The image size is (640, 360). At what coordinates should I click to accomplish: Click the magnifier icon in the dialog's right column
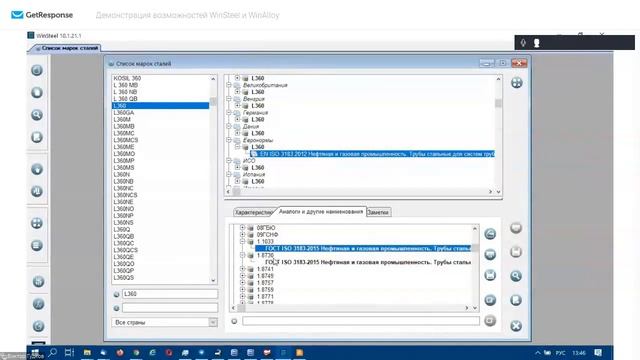(x=516, y=276)
